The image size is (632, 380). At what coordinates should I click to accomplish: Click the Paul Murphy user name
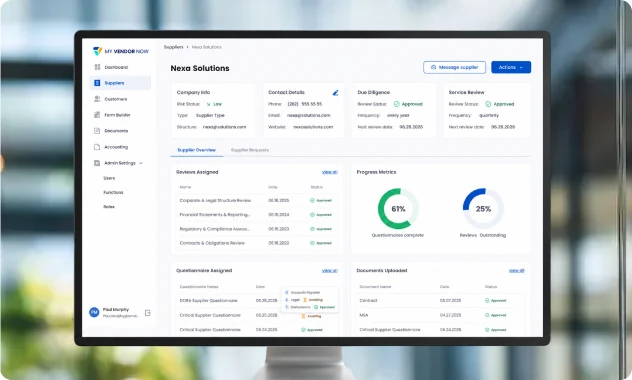[116, 309]
